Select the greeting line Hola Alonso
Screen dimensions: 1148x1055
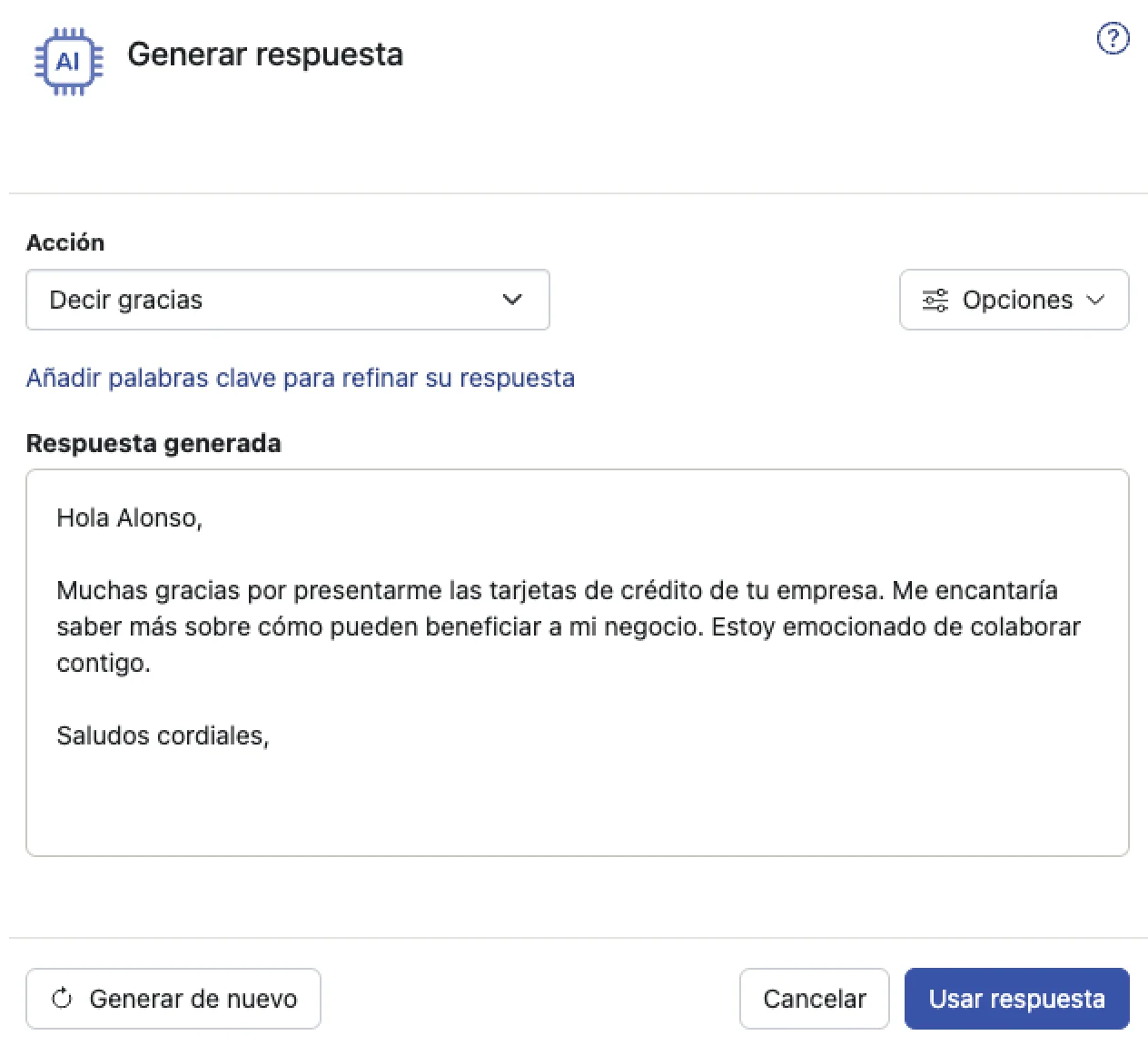[x=129, y=518]
